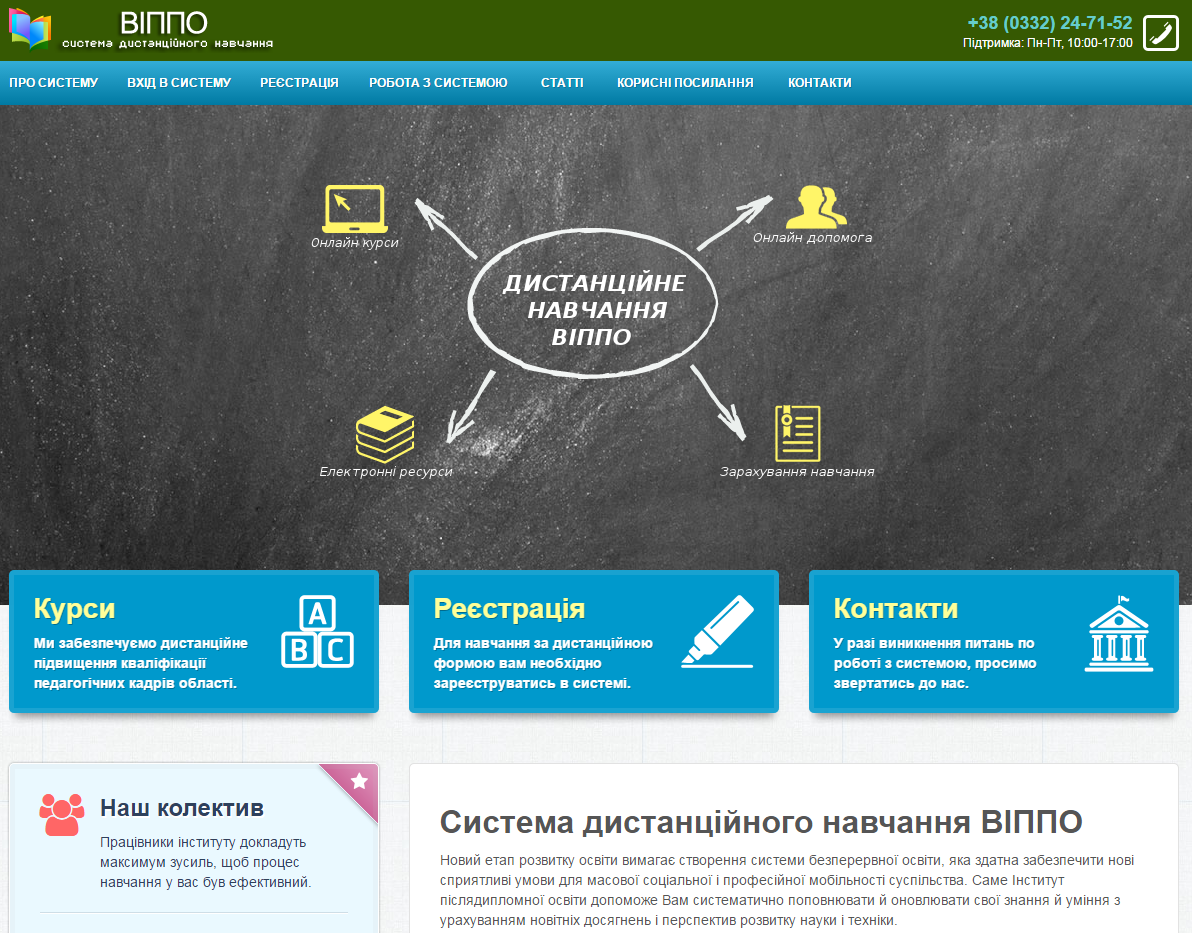1192x933 pixels.
Task: Open КОРИСНІ ПОСИЛАННЯ from the navigation
Action: click(x=684, y=82)
